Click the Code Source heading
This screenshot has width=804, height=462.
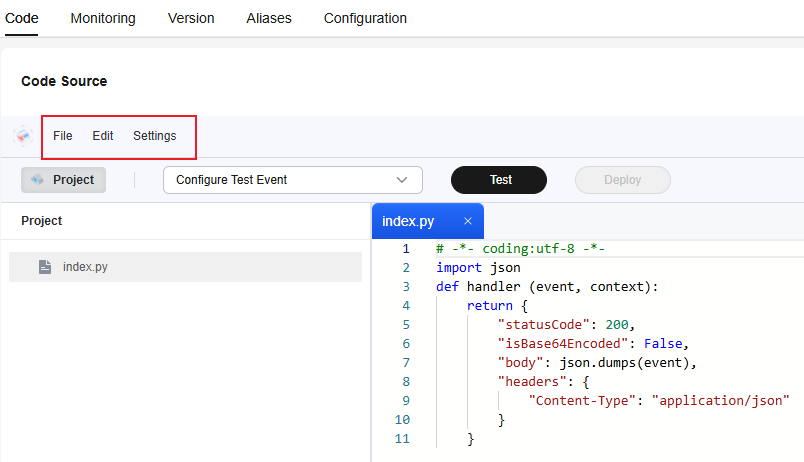pos(64,81)
